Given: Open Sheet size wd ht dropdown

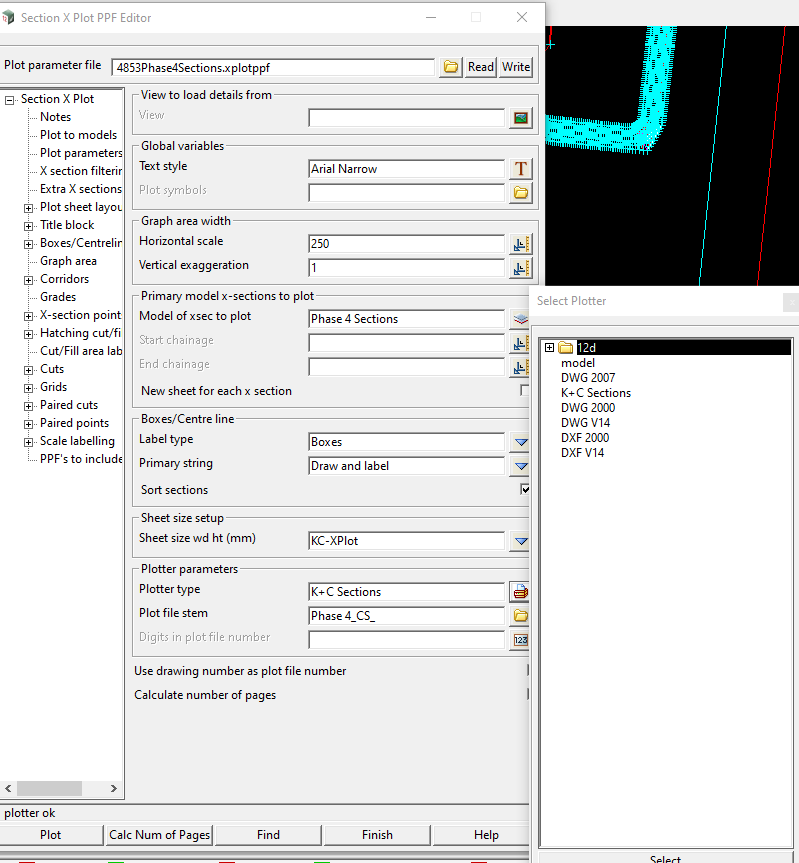Looking at the screenshot, I should 519,541.
